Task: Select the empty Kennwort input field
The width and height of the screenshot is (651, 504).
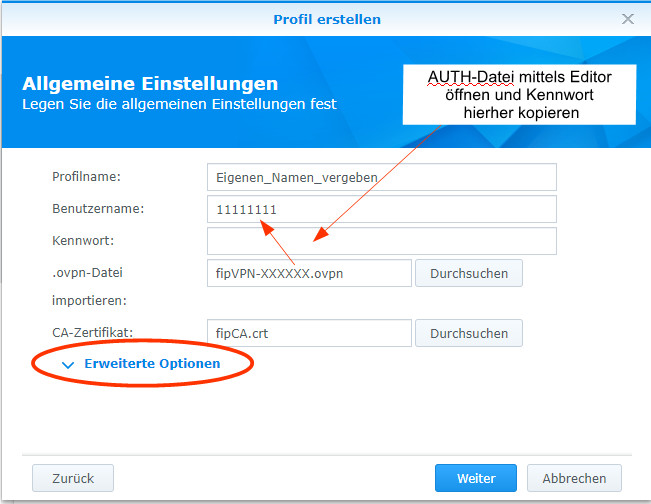Action: (380, 241)
